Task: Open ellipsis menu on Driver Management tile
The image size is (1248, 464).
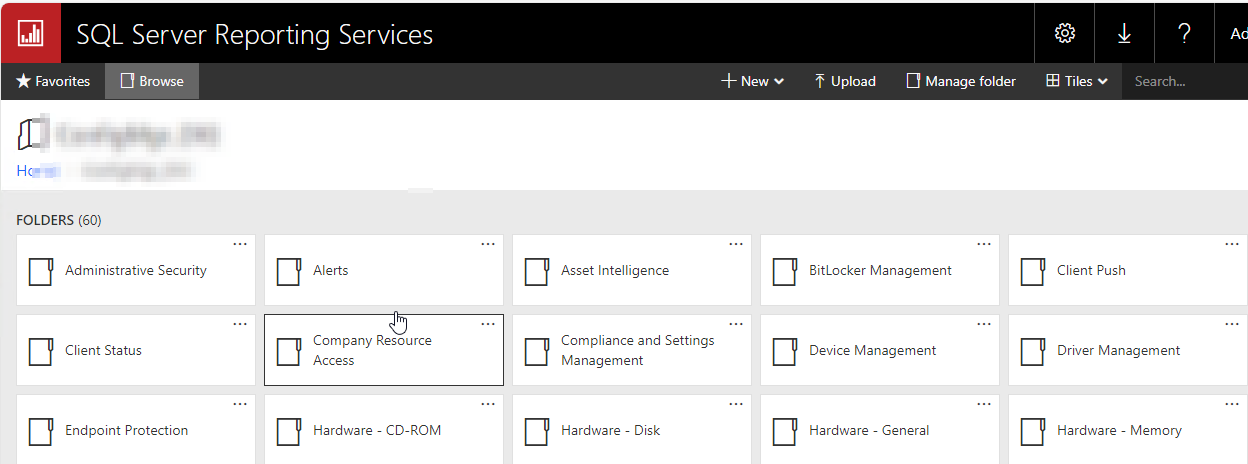Action: pos(1232,324)
